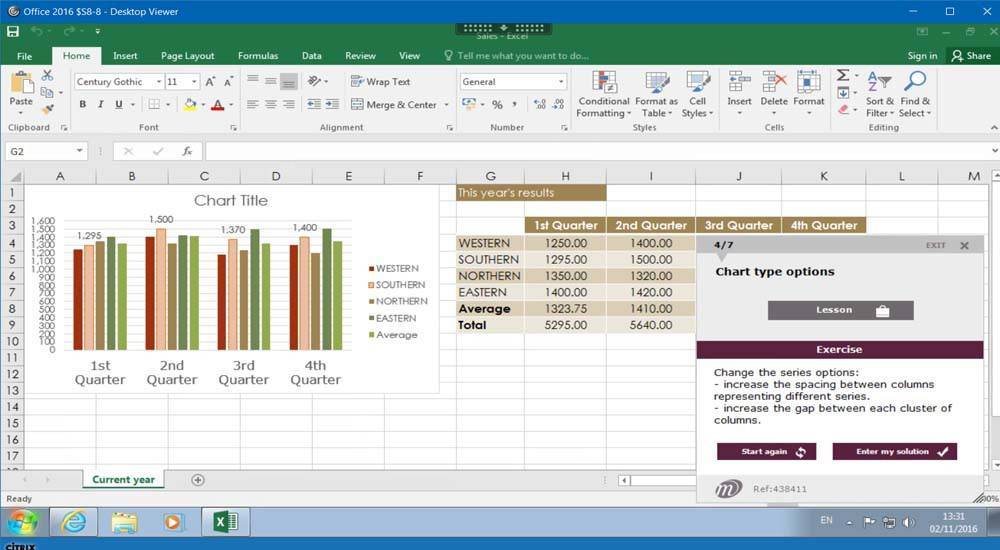This screenshot has width=1000, height=550.
Task: Click the Insert Function fx icon
Action: coord(186,151)
